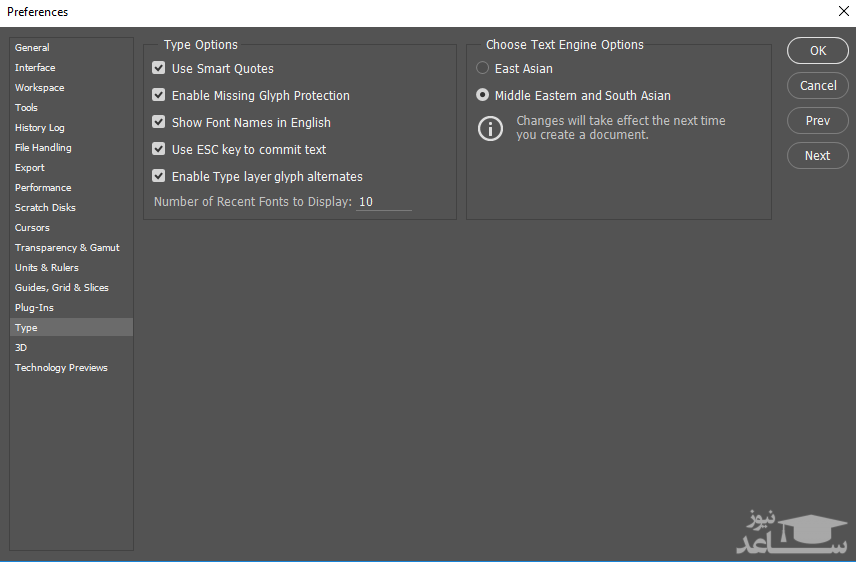Click the Number of Recent Fonts field
This screenshot has height=562, width=856.
(x=383, y=202)
